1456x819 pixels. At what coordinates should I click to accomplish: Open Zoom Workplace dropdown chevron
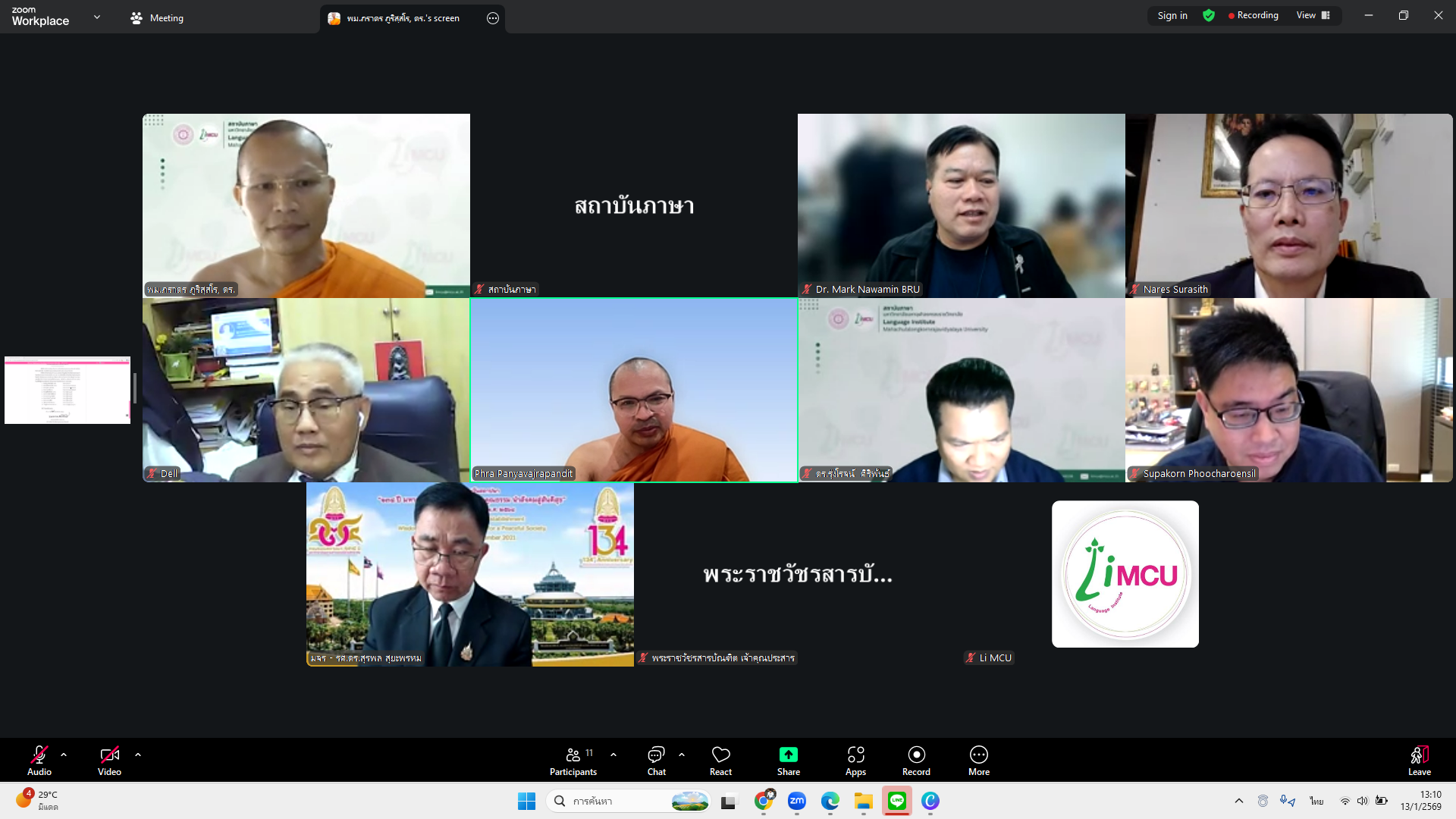click(x=96, y=17)
